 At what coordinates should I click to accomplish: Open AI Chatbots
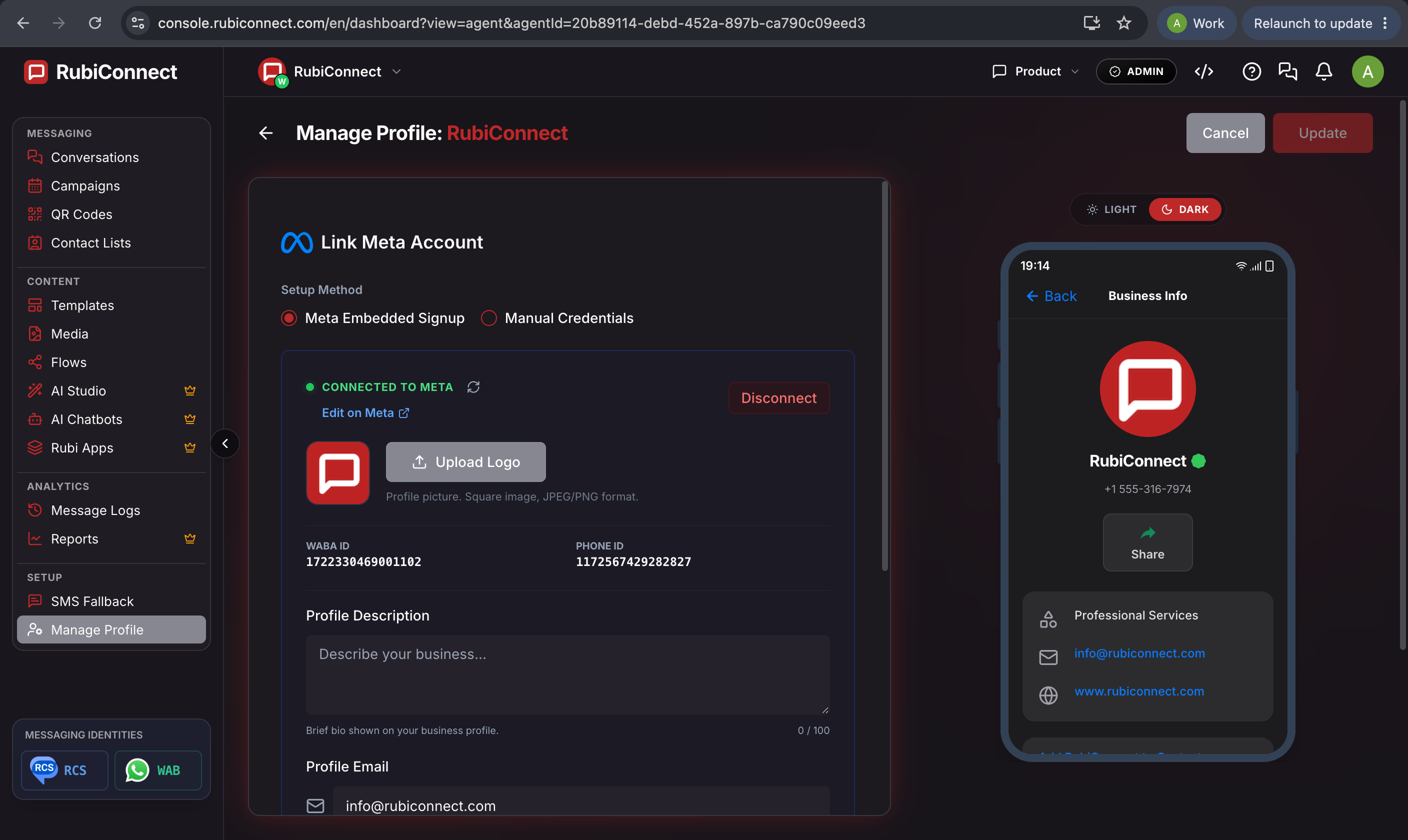[111, 419]
